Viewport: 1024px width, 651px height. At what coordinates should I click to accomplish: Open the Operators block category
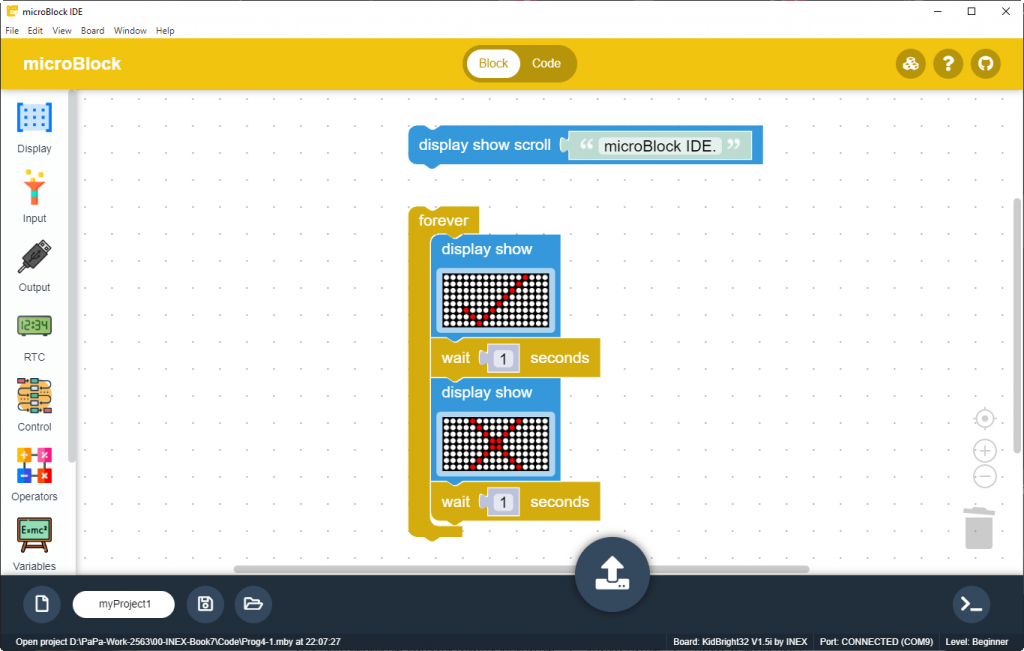[x=34, y=475]
